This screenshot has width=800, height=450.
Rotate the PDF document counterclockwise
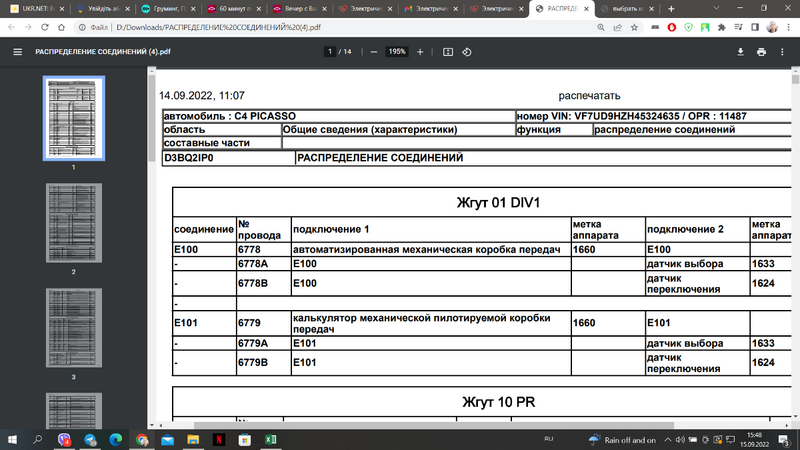click(468, 51)
